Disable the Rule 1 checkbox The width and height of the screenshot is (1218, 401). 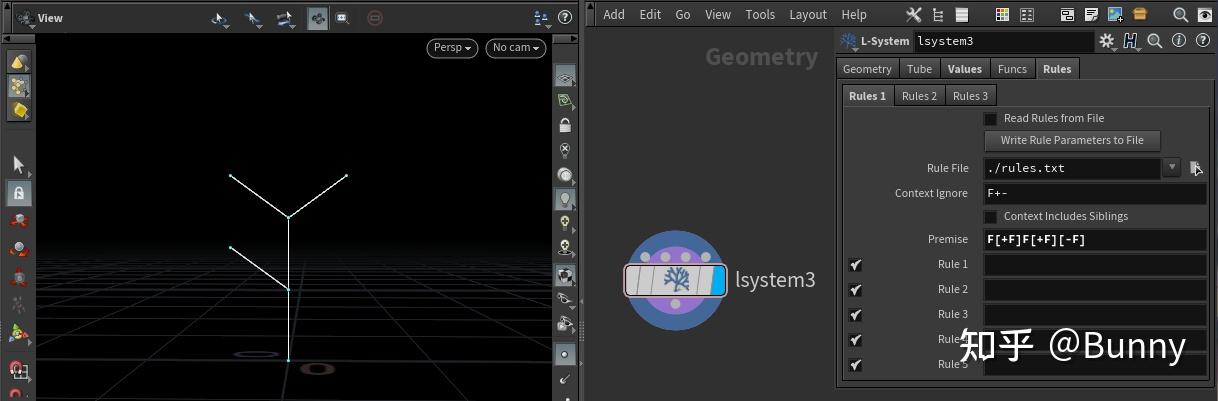tap(855, 265)
